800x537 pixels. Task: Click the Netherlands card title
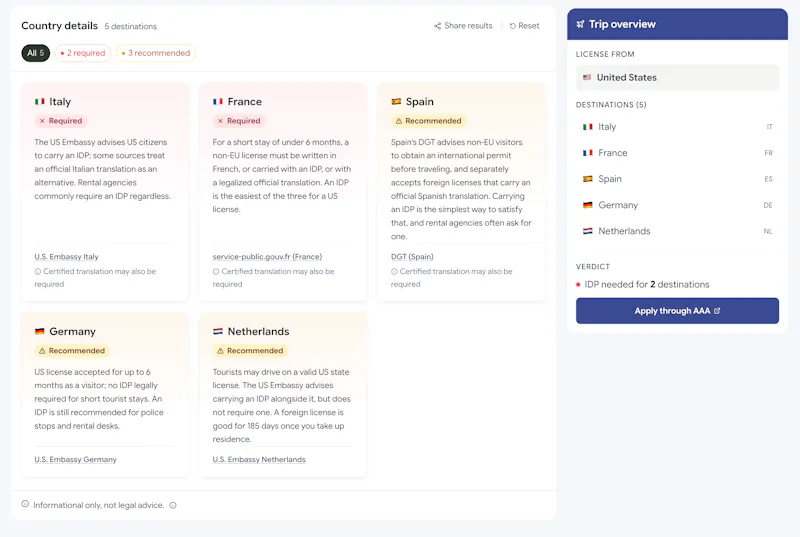tap(259, 332)
